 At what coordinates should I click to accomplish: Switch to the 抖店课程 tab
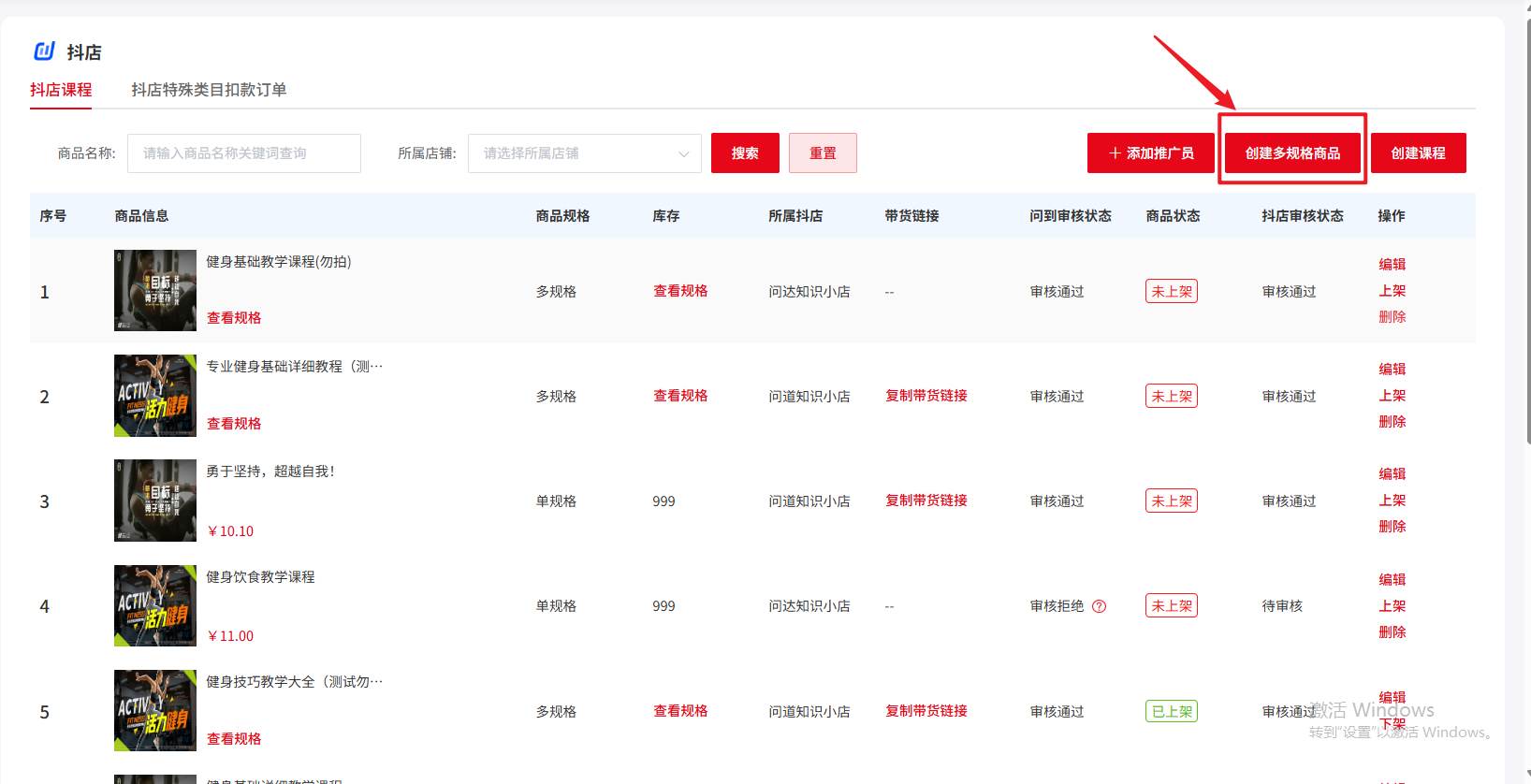pyautogui.click(x=61, y=90)
